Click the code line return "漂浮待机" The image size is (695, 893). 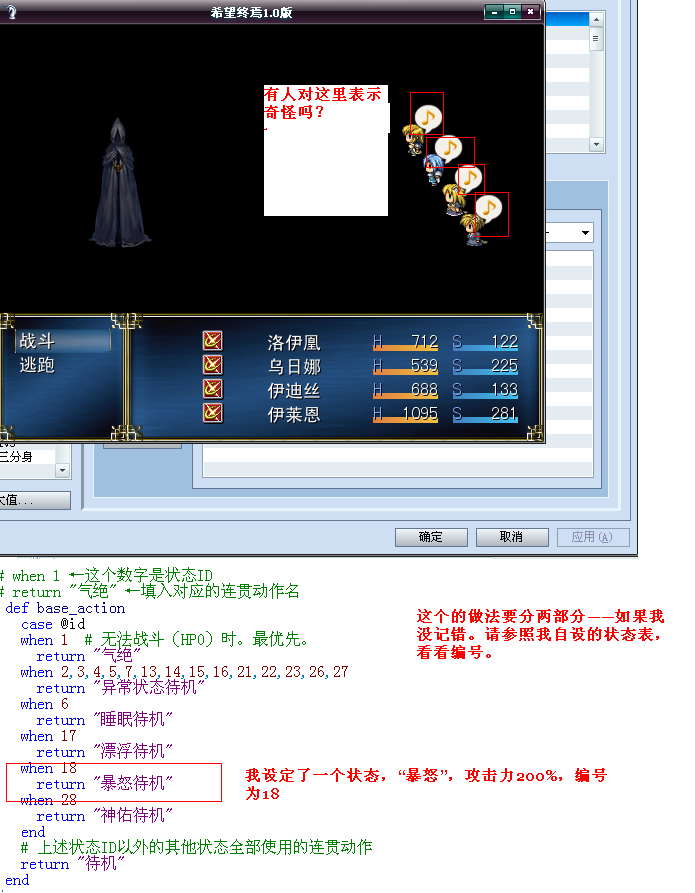point(104,752)
